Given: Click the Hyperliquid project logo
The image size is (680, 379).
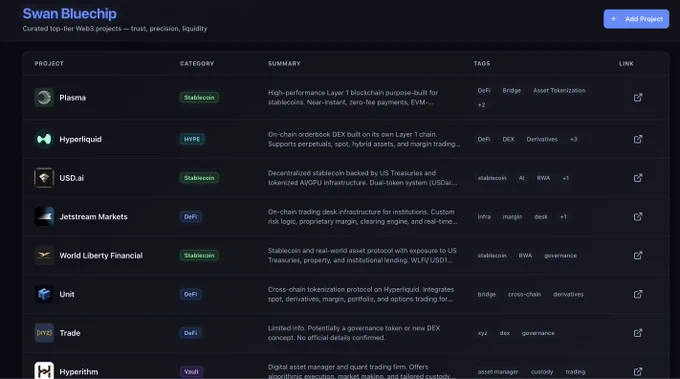Looking at the screenshot, I should click(44, 139).
